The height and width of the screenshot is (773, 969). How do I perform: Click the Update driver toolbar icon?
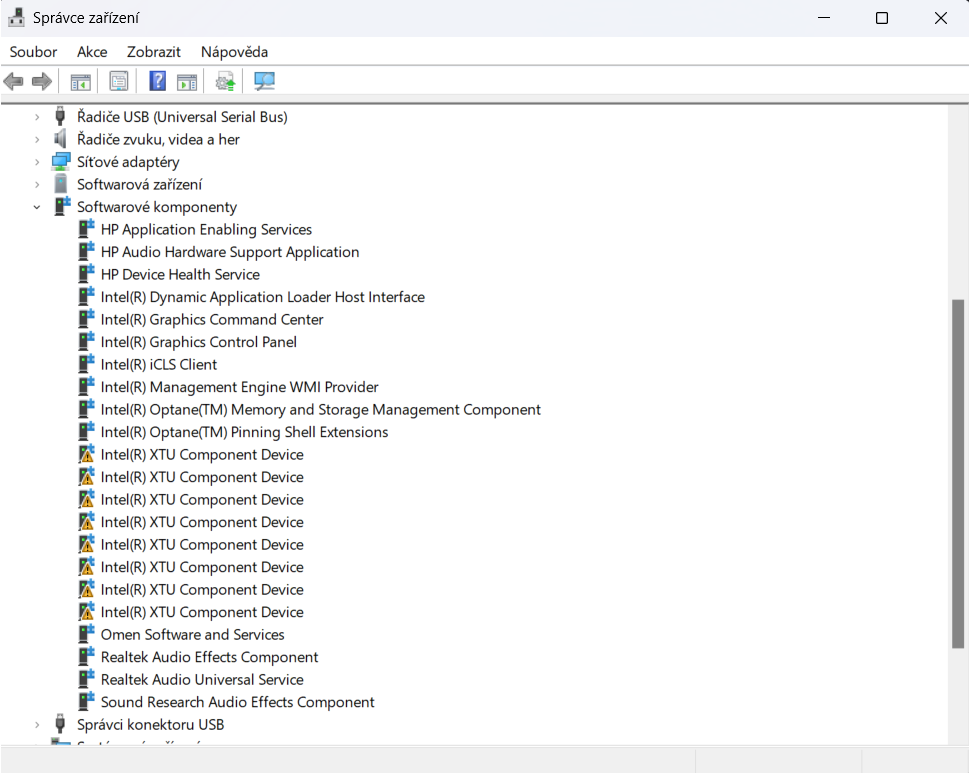tap(226, 81)
